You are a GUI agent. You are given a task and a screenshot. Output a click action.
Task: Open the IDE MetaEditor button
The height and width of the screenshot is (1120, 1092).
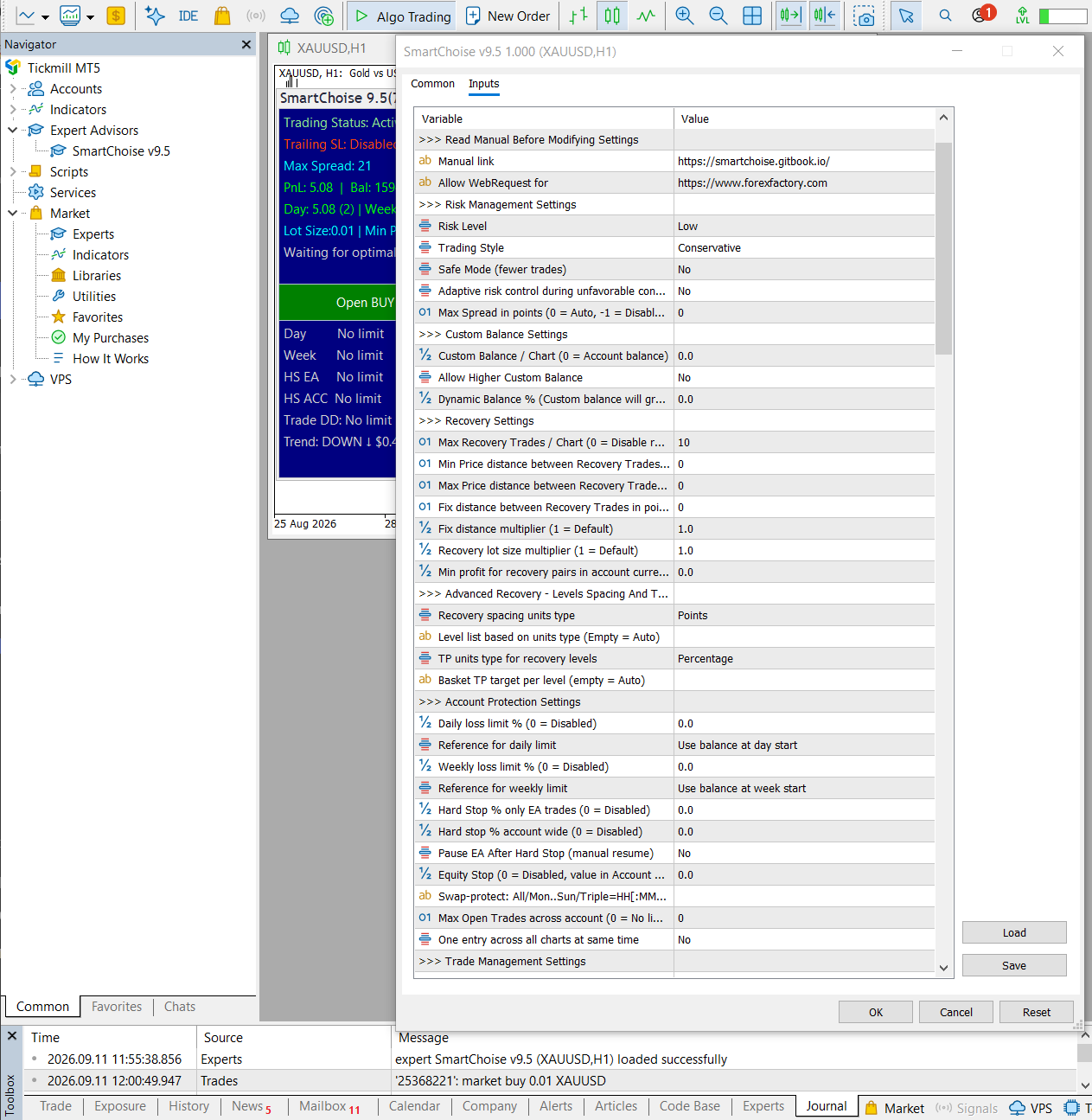188,16
